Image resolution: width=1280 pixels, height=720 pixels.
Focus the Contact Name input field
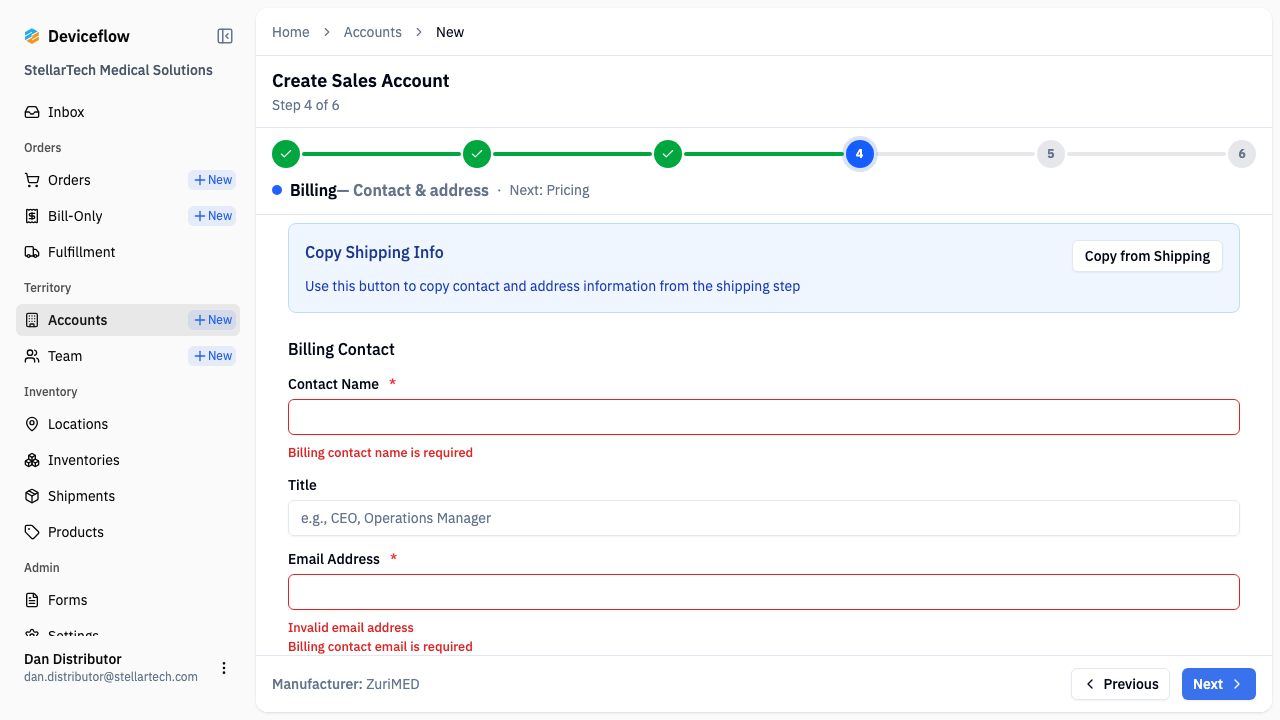763,416
